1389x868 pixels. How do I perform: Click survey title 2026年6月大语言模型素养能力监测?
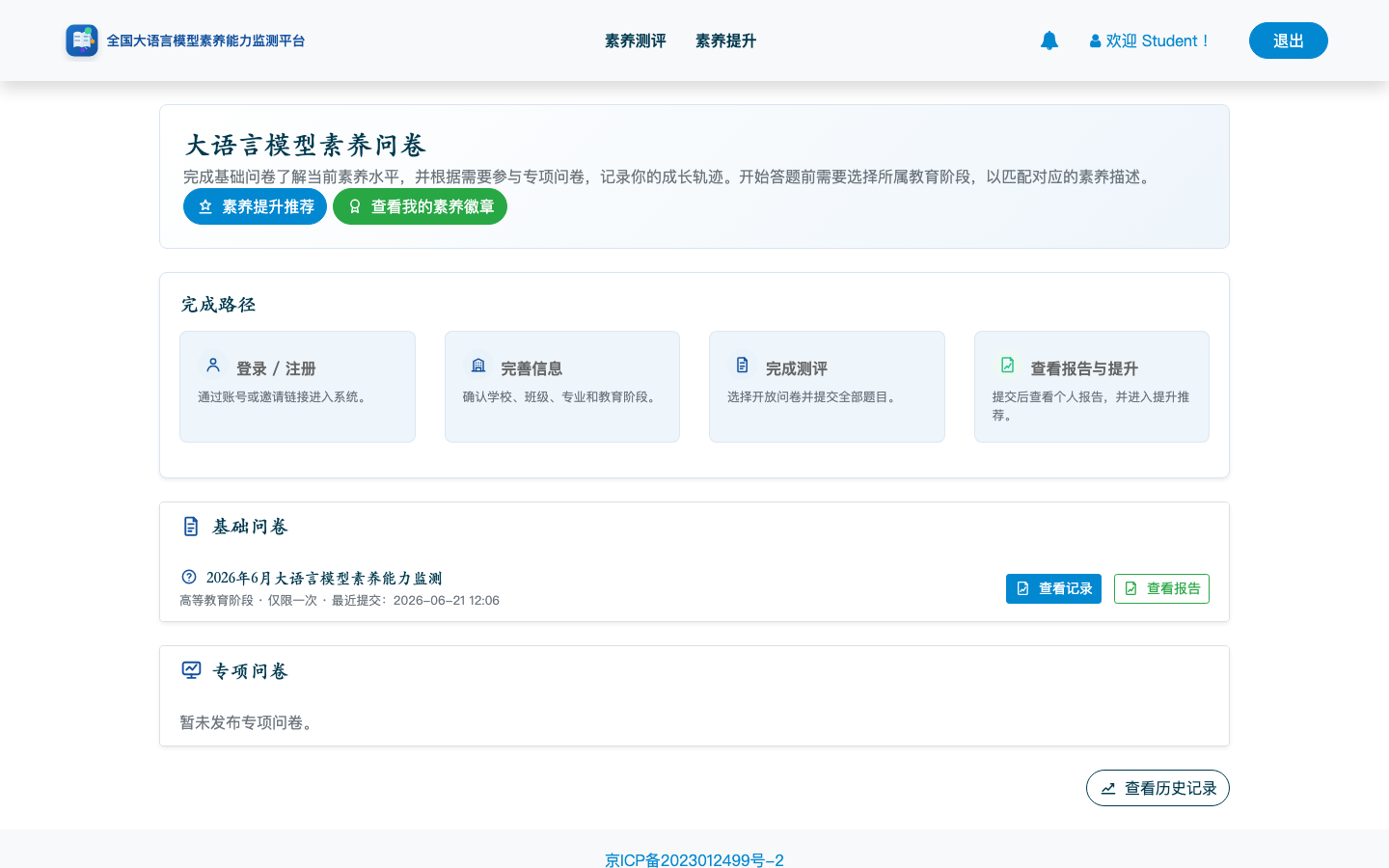(324, 578)
